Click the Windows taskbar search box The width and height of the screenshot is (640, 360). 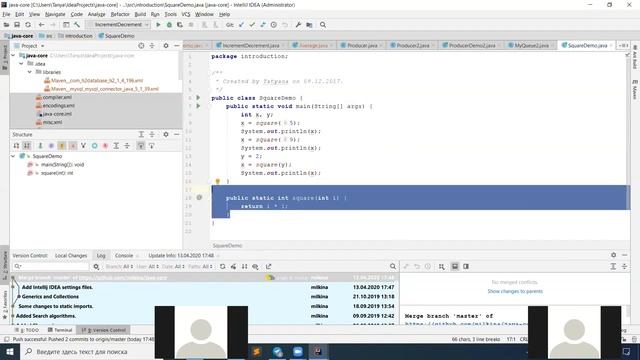pyautogui.click(x=88, y=351)
